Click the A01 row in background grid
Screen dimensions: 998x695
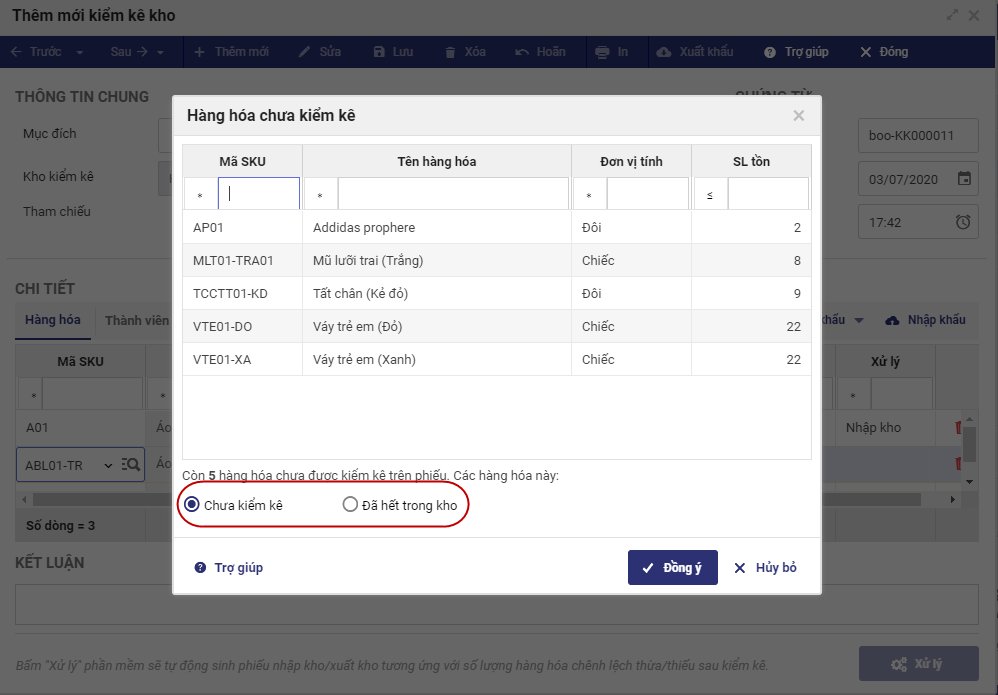tap(80, 428)
